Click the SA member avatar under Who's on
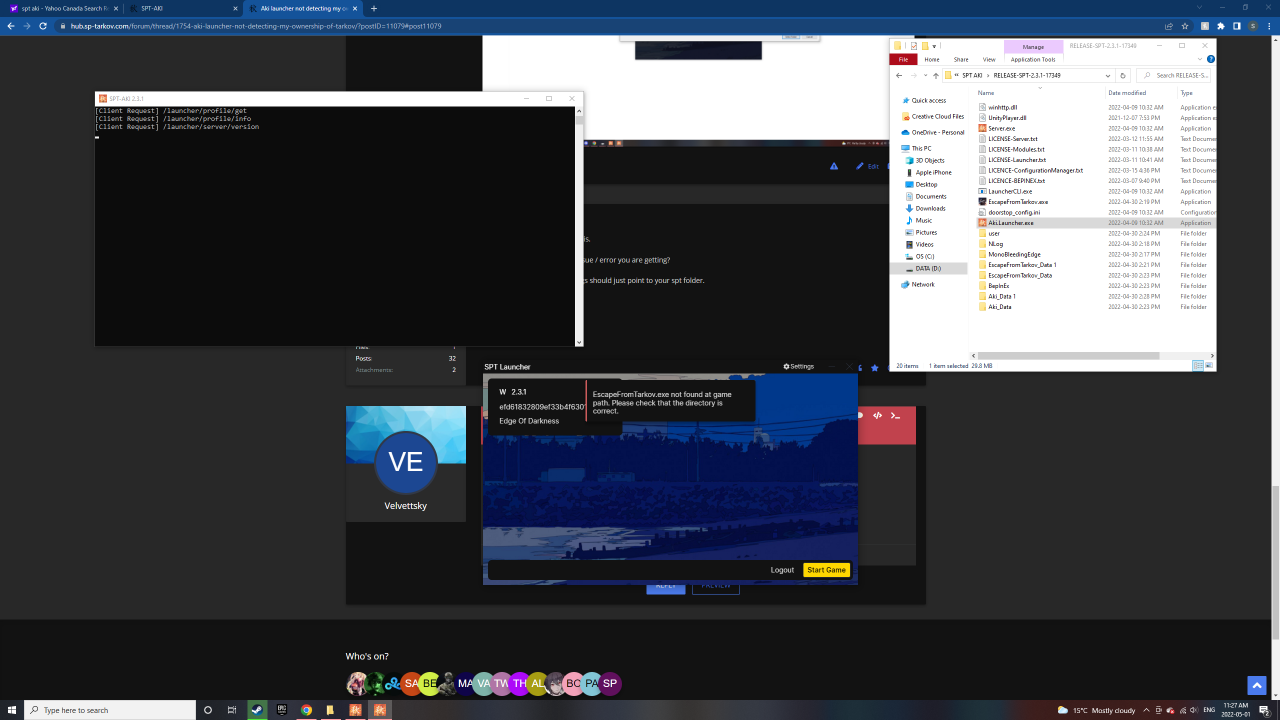The image size is (1280, 720). tap(411, 684)
